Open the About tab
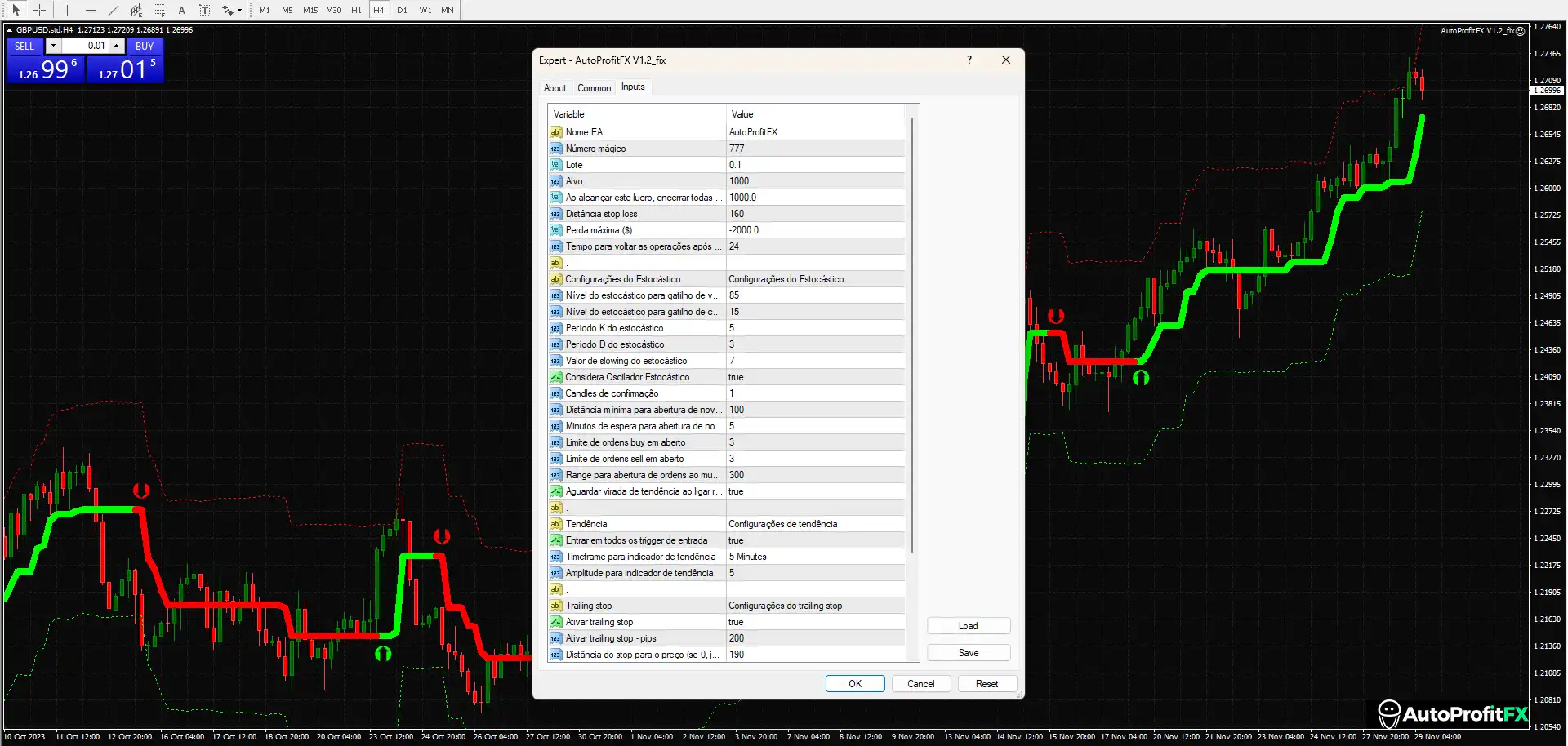Viewport: 1568px width, 746px height. 555,87
